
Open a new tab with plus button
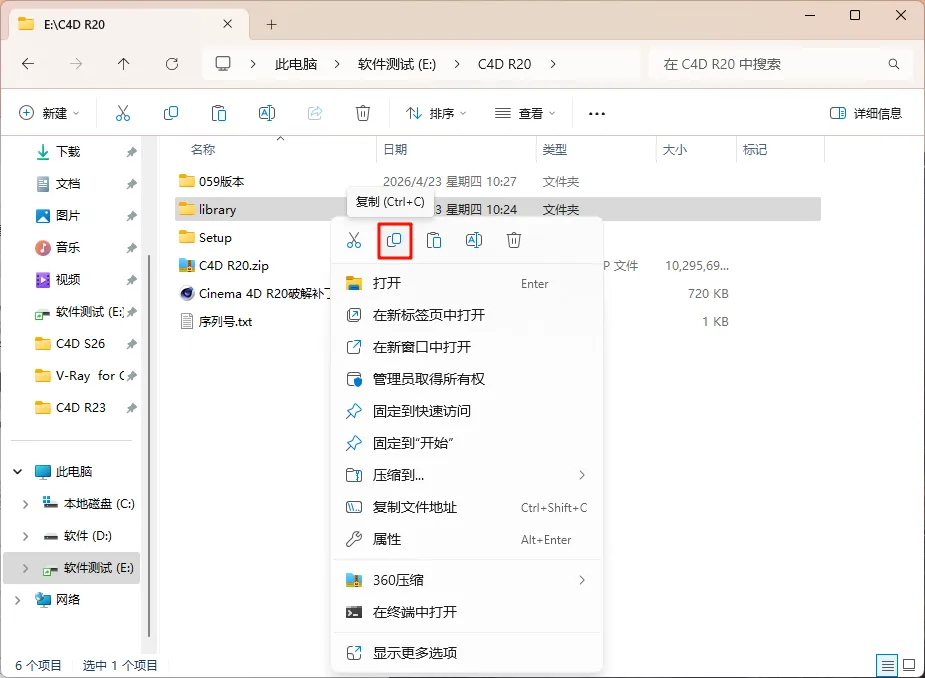(271, 24)
